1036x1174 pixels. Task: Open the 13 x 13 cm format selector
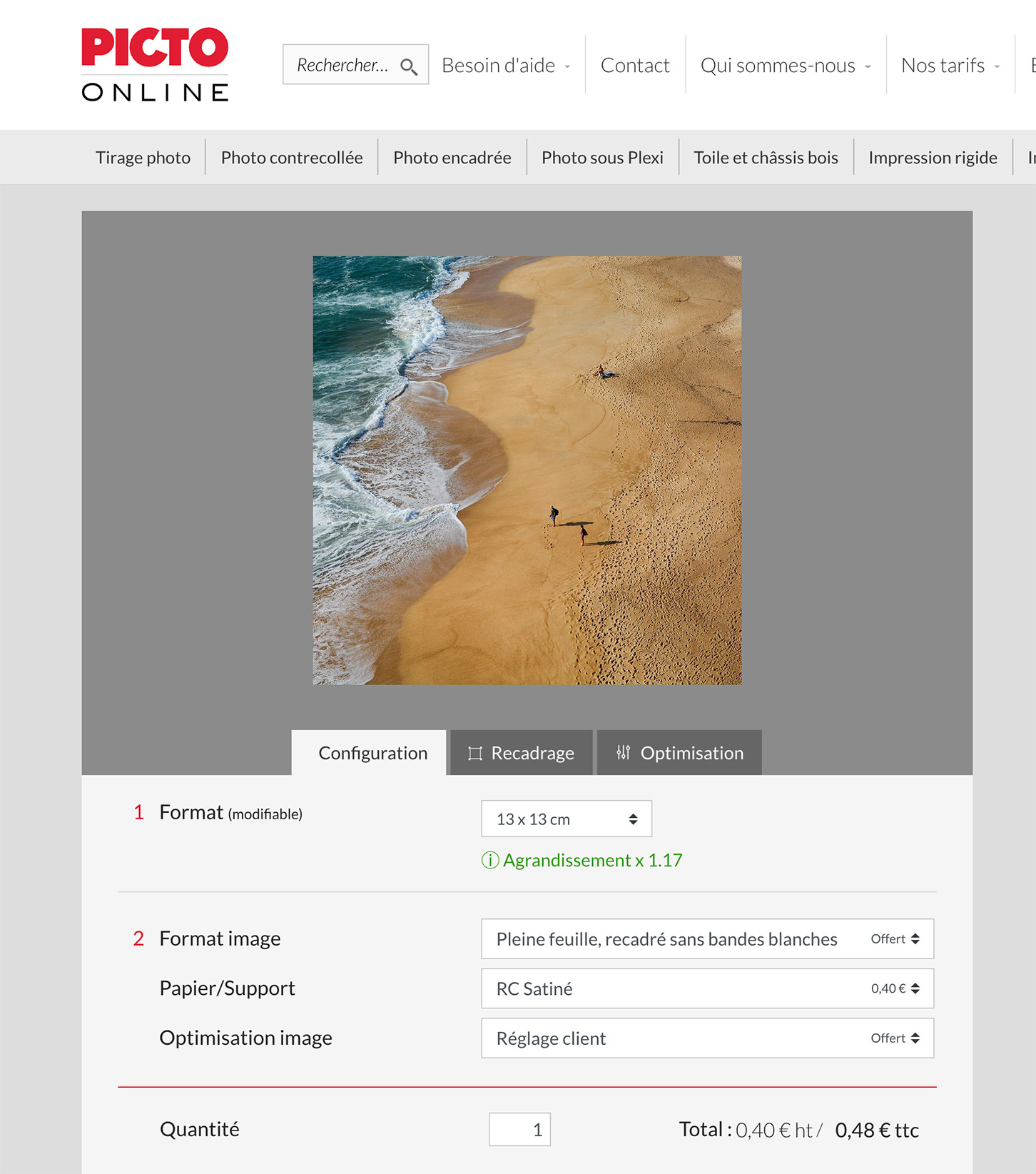pyautogui.click(x=566, y=819)
